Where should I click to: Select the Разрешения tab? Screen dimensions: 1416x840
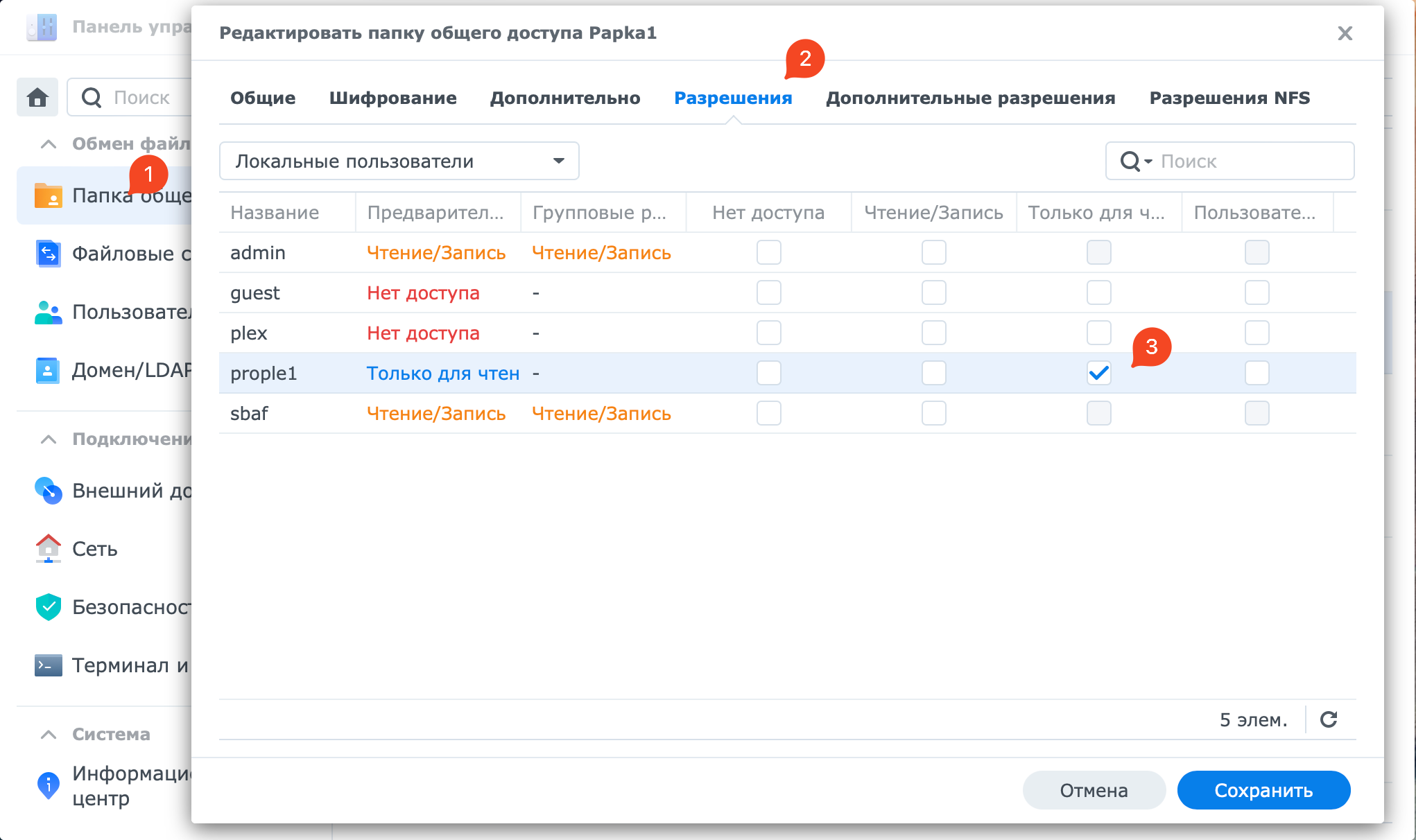(x=733, y=98)
